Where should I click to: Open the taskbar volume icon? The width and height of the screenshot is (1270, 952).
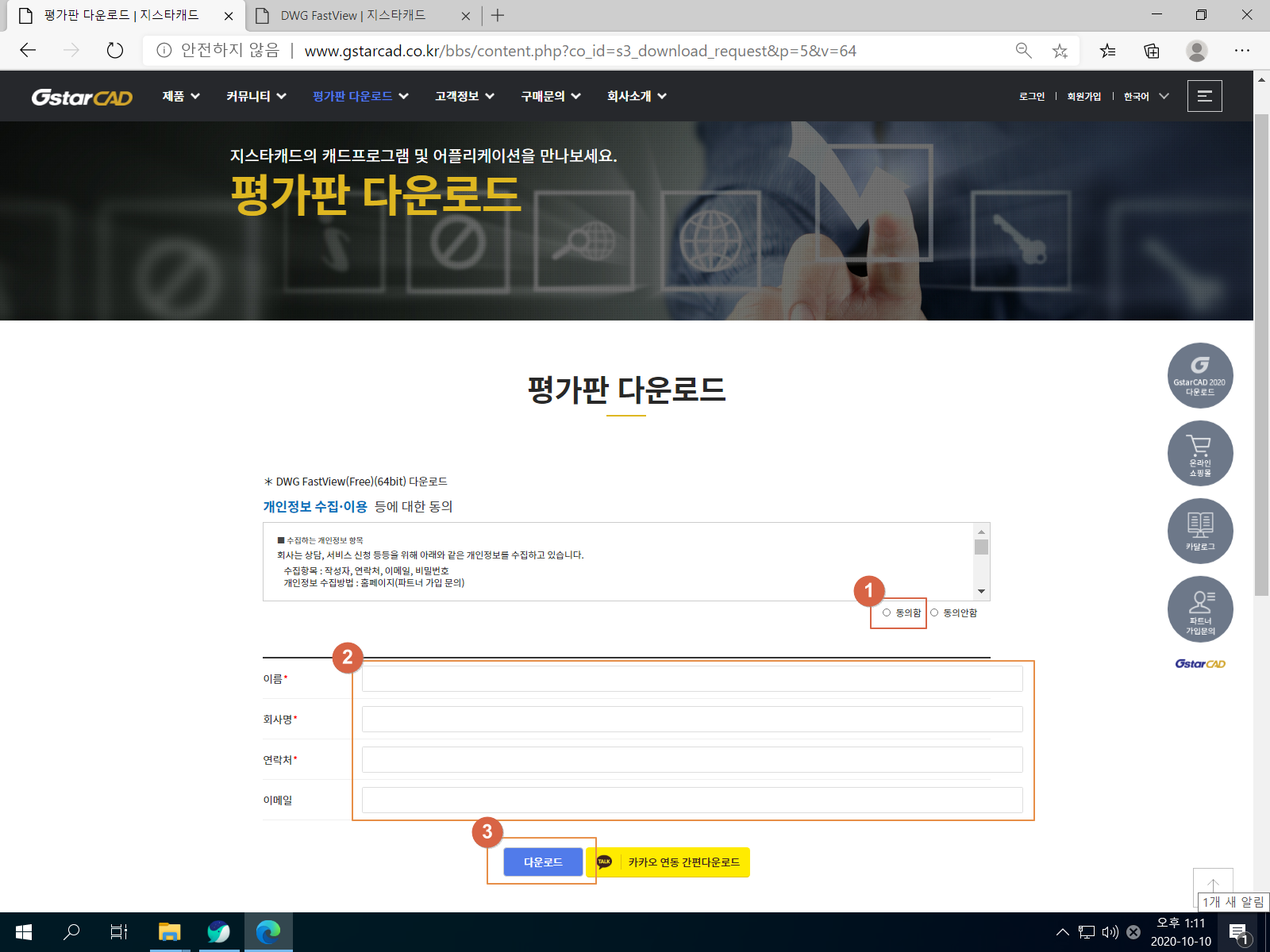coord(1110,932)
